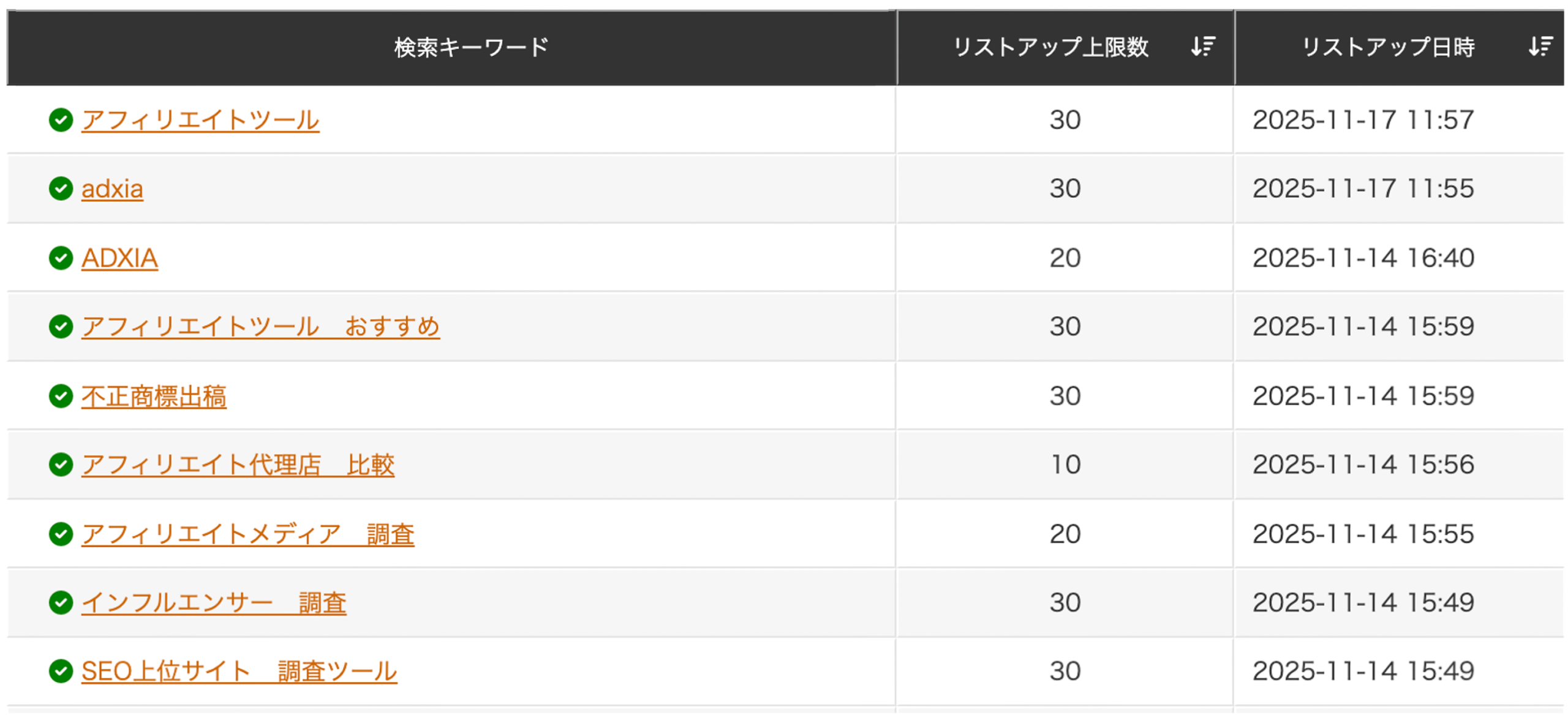Open the uppercase ADXIA keyword link
Screen dimensions: 1568x715
[119, 258]
